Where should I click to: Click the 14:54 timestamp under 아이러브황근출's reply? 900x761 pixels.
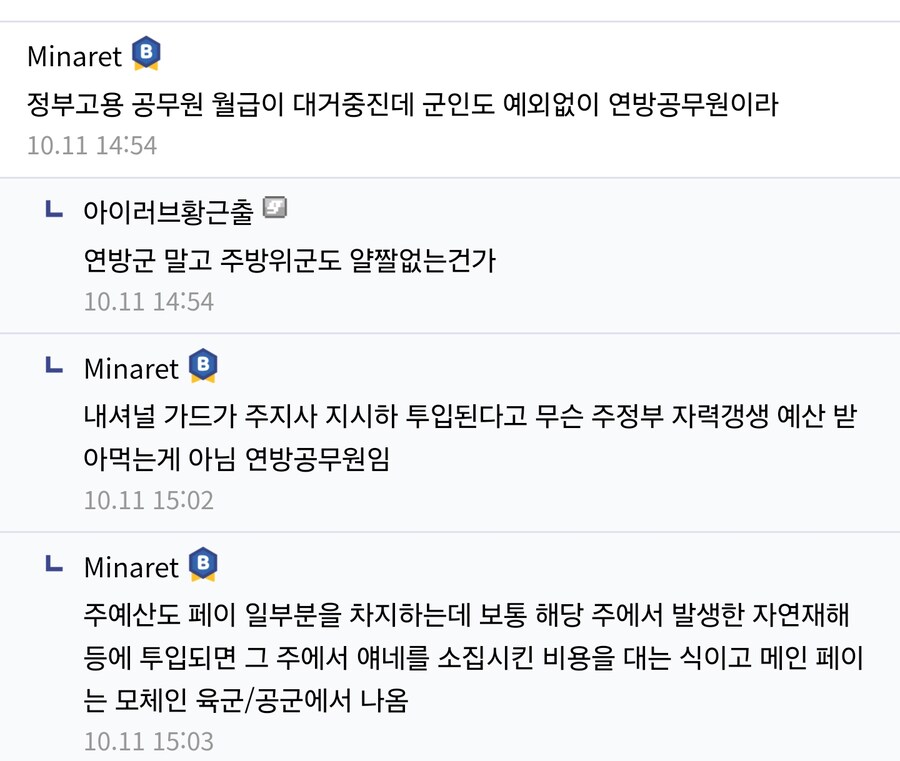click(149, 301)
